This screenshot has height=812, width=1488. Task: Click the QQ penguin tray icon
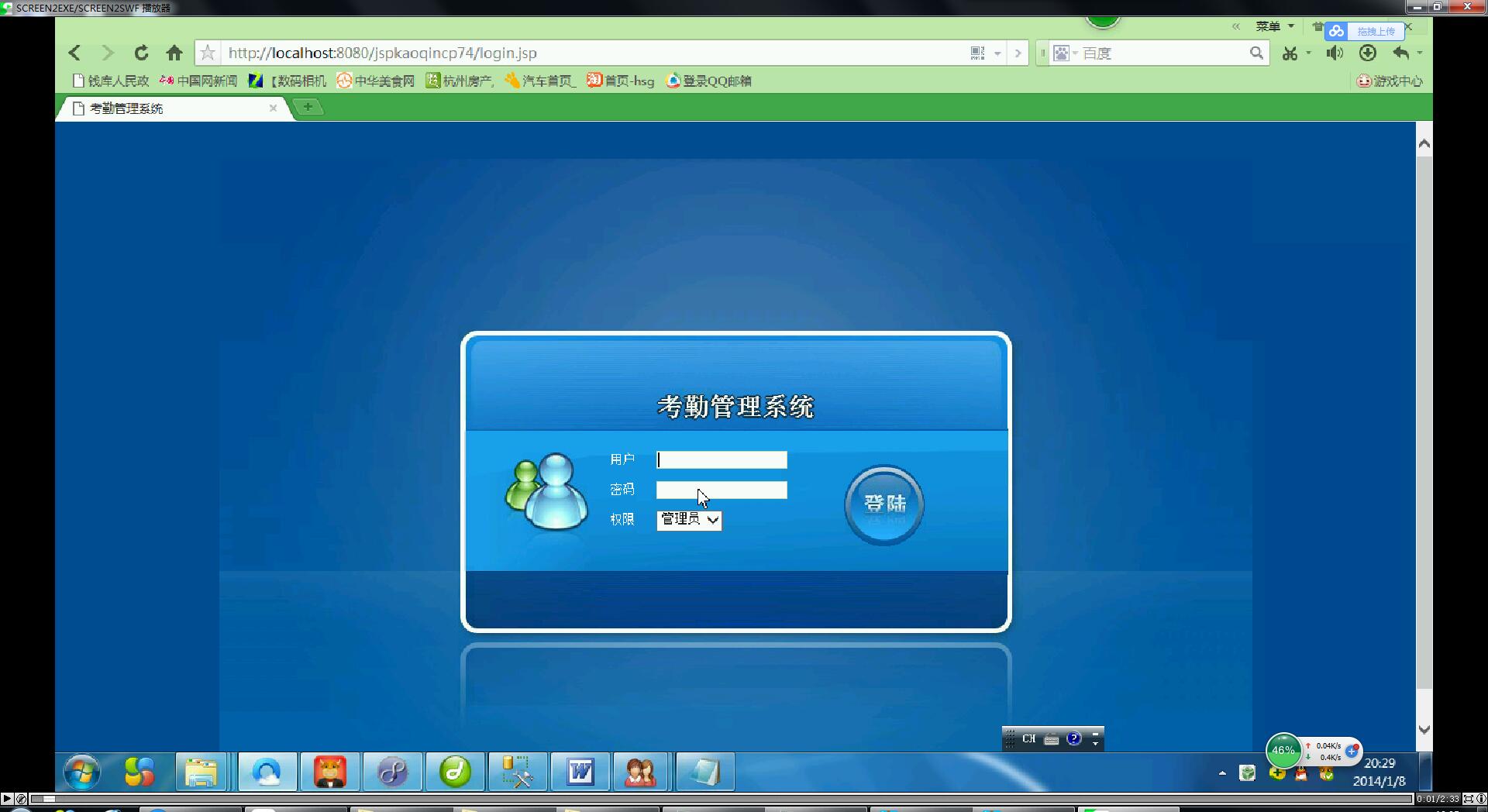click(x=1301, y=773)
